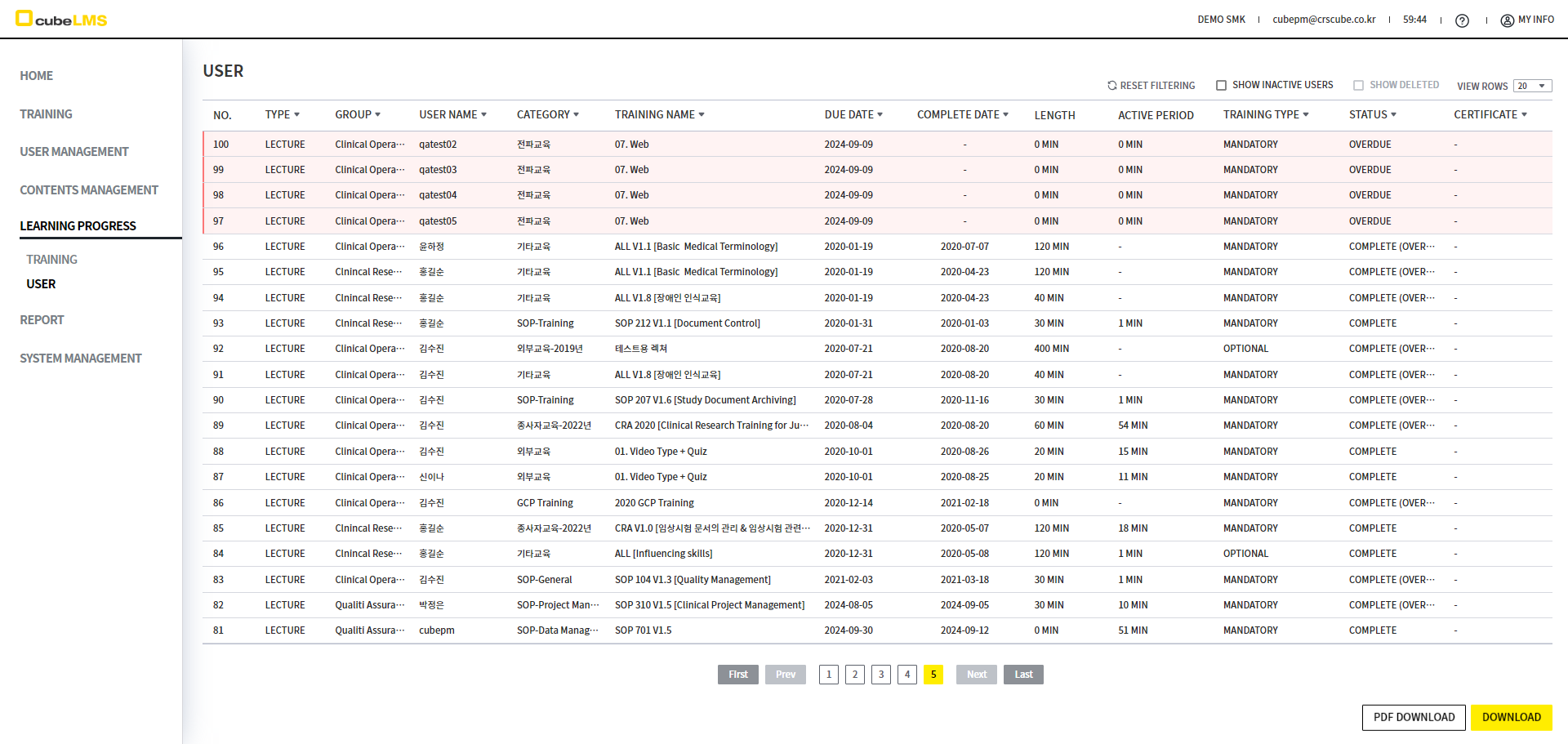Click the MY INFO profile icon
This screenshot has width=1568, height=744.
[x=1507, y=20]
